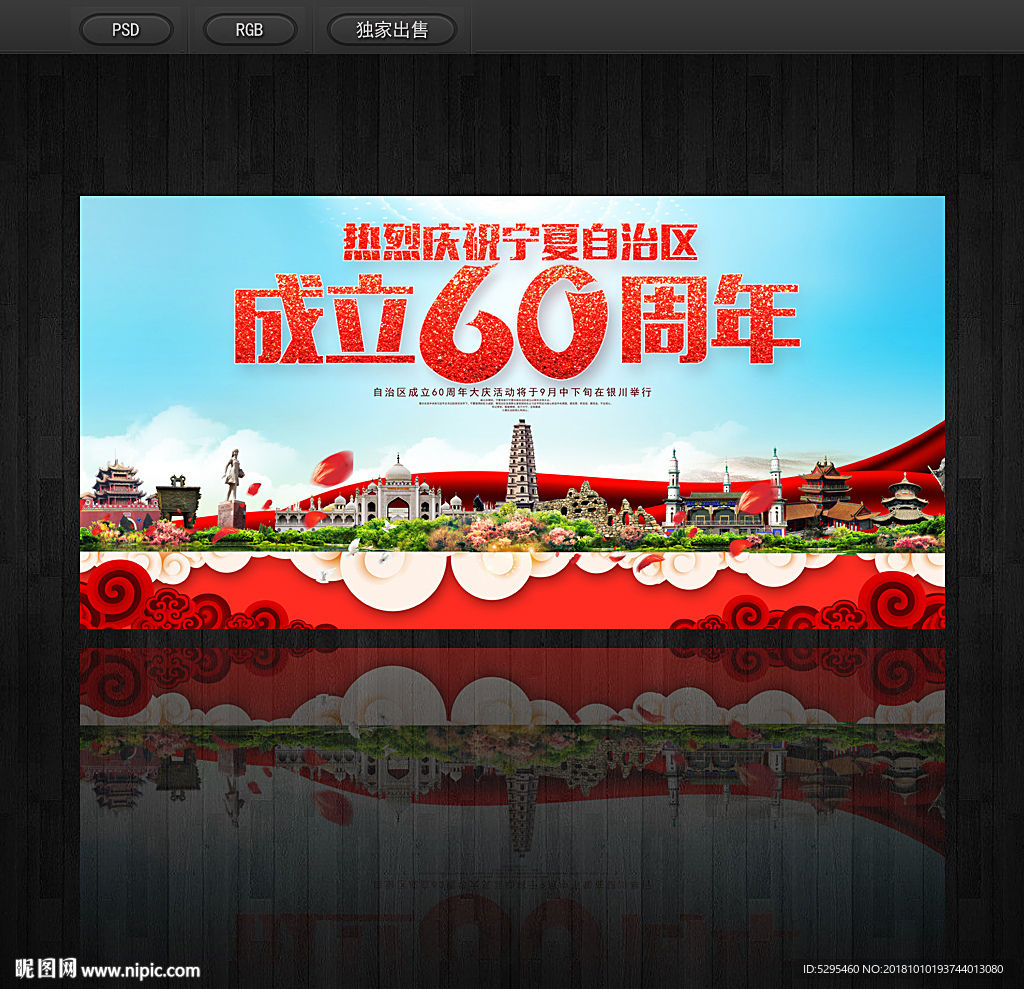Click the ID:5295460 number text

coord(831,969)
